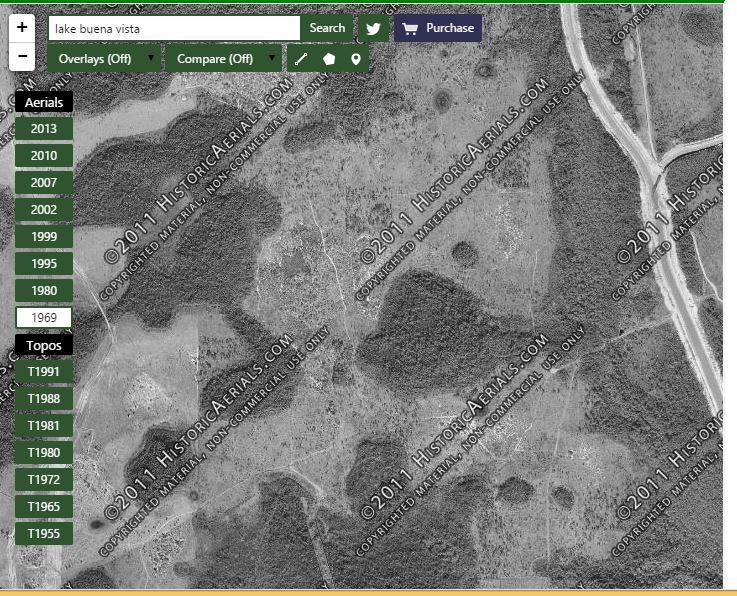Switch to the 2013 aerial imagery
The width and height of the screenshot is (737, 596).
click(44, 129)
